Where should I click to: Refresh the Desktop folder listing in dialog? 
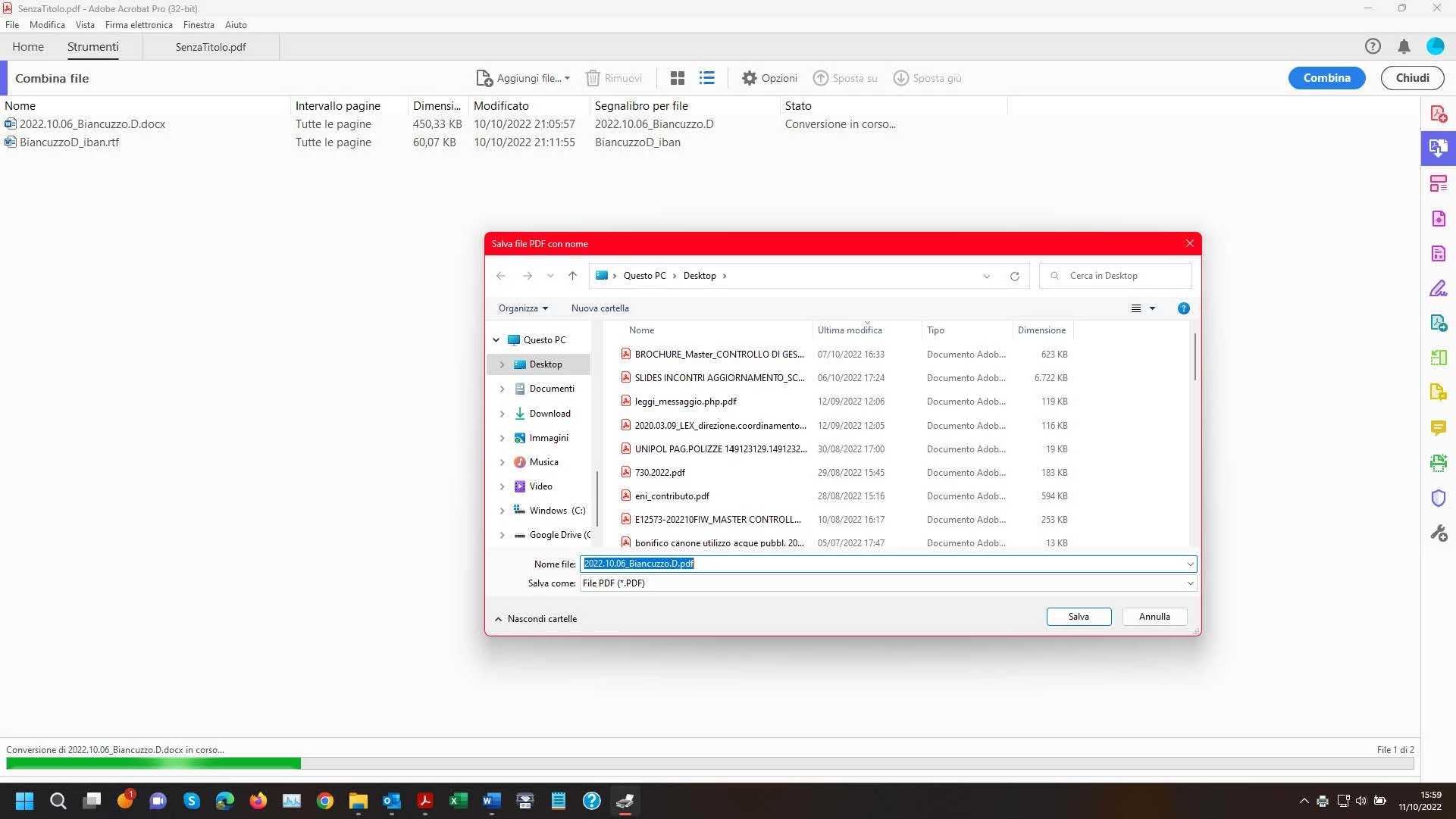[x=1014, y=276]
